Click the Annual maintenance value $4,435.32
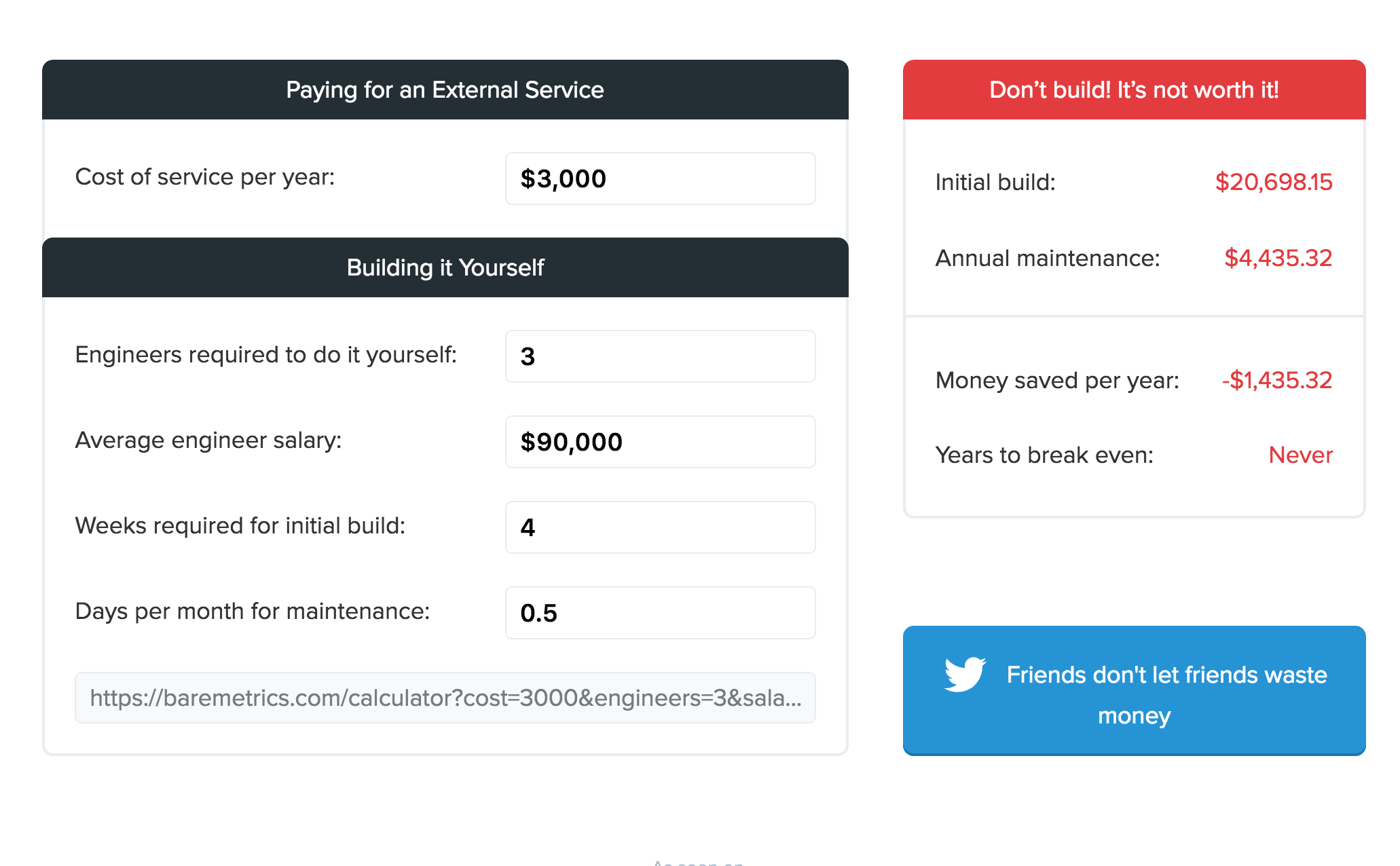 pyautogui.click(x=1278, y=258)
